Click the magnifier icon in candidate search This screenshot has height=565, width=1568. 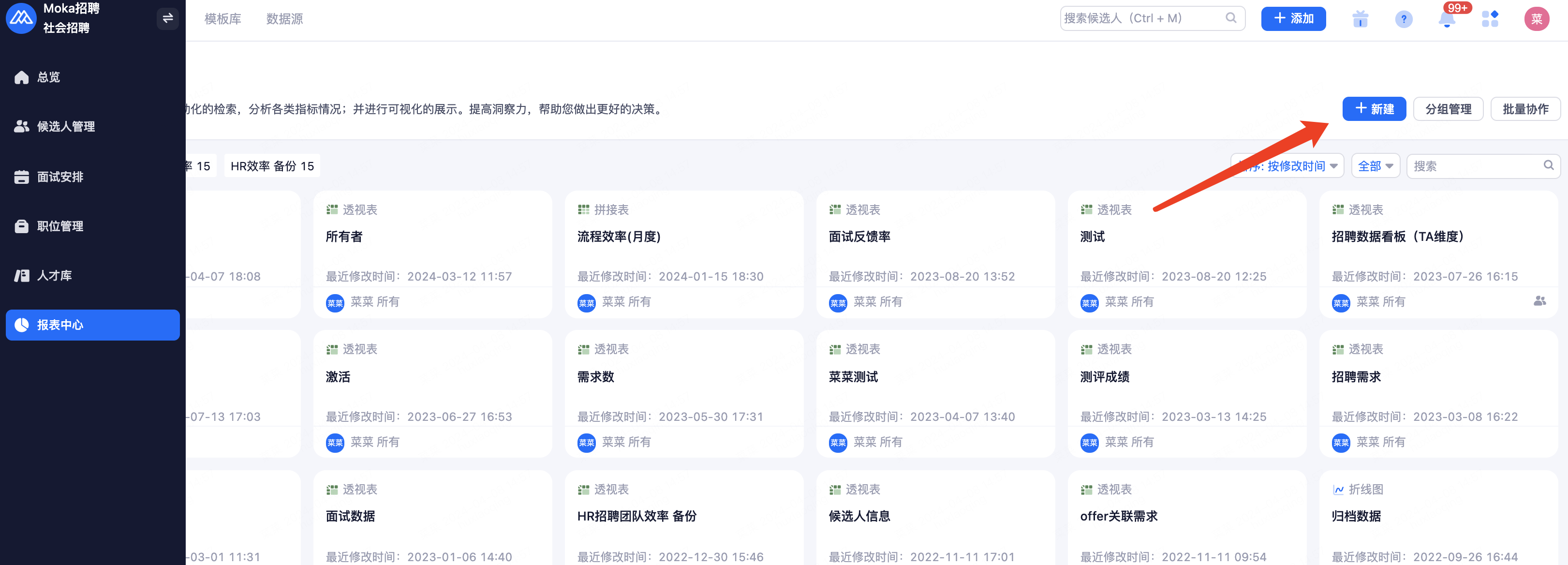[1231, 18]
